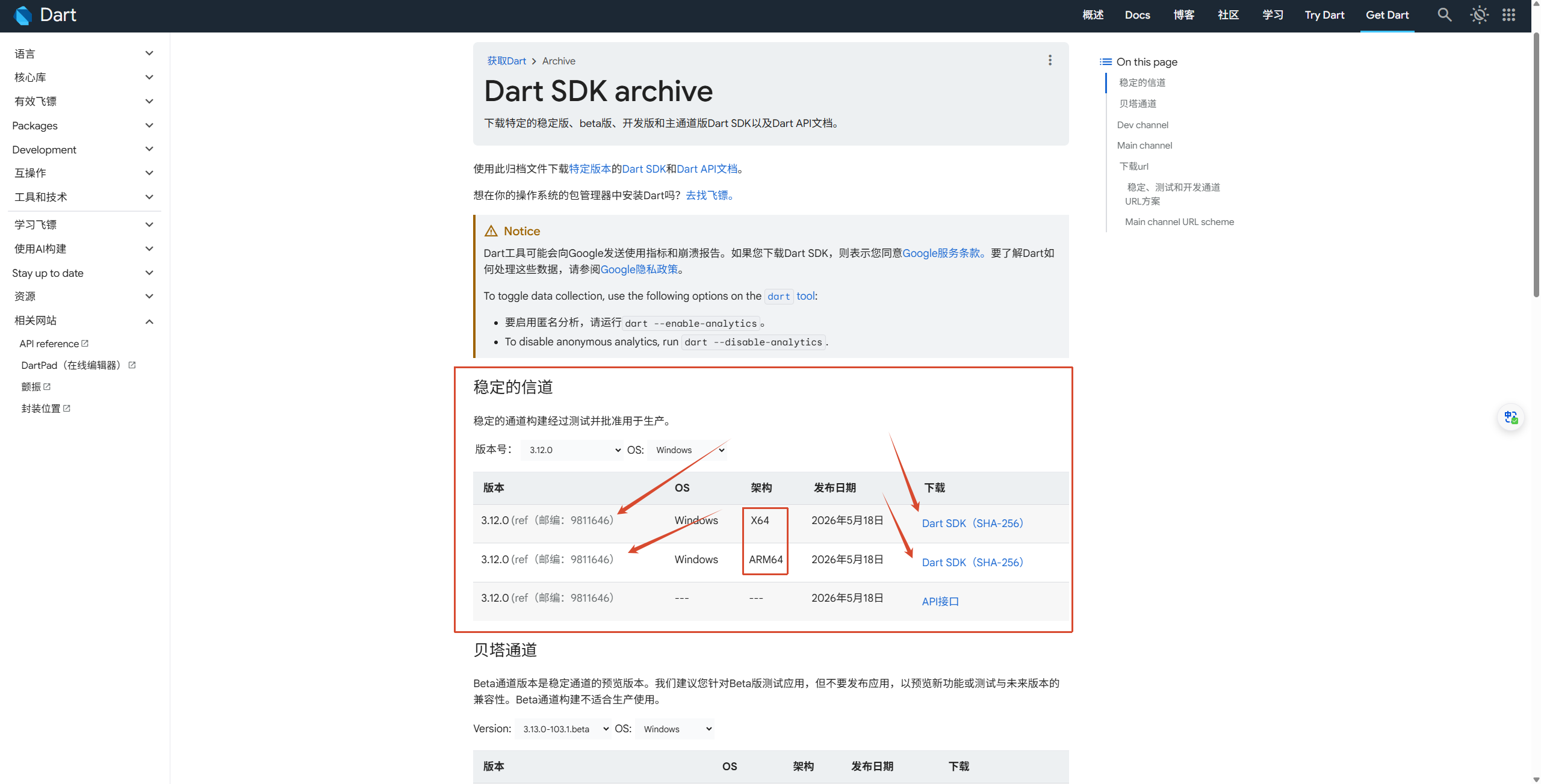Open API reference in sidebar
The height and width of the screenshot is (784, 1541).
point(49,344)
